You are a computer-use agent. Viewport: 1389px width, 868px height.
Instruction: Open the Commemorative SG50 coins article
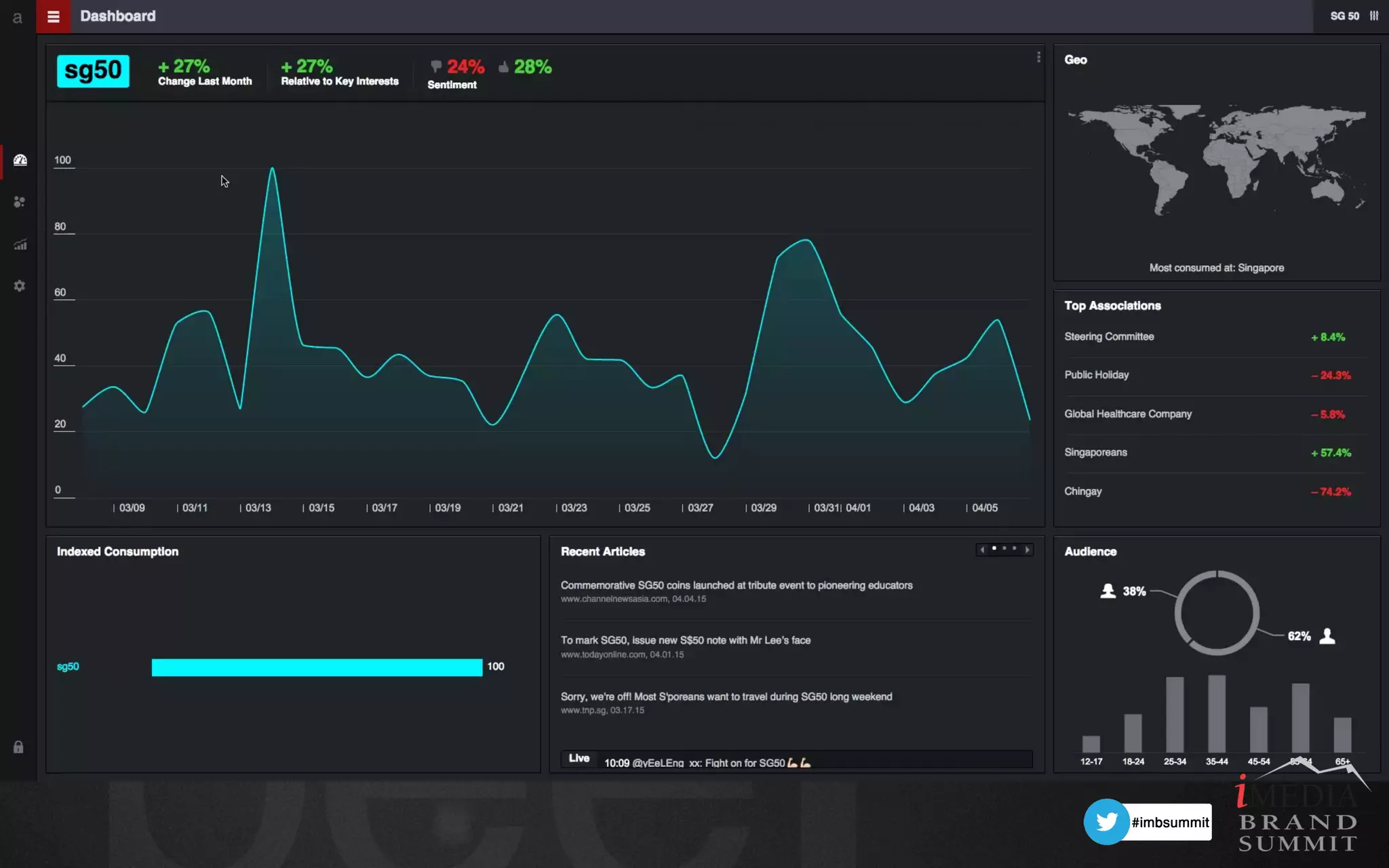[x=736, y=585]
